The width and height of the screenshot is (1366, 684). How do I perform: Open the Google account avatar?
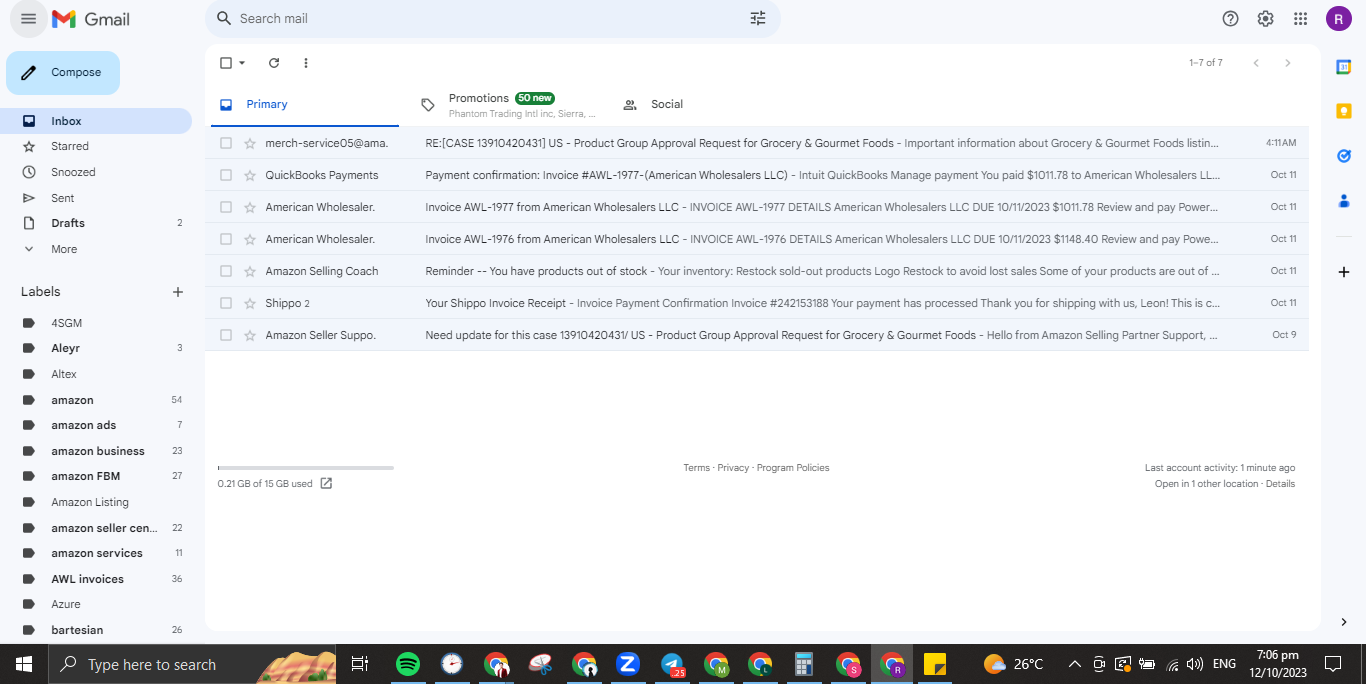pos(1339,18)
